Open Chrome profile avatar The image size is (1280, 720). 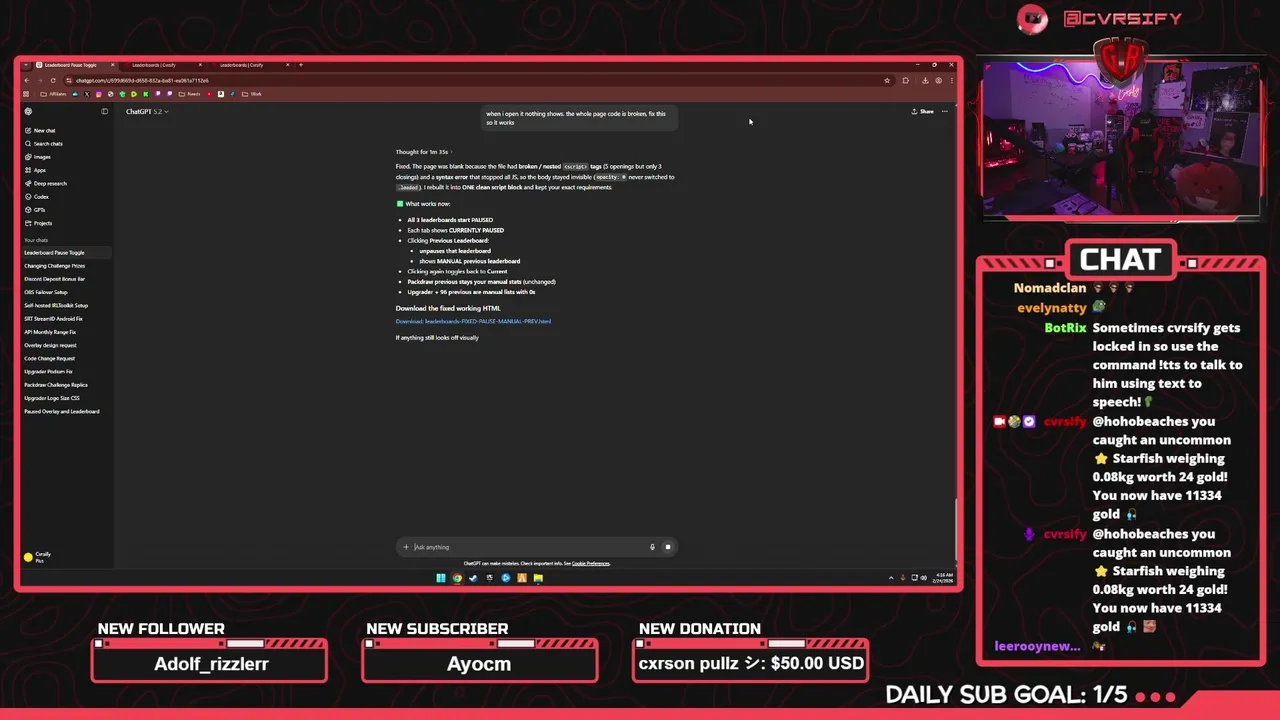938,80
